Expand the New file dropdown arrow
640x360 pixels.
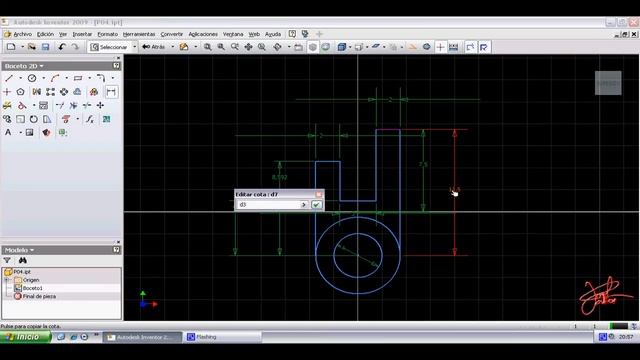pyautogui.click(x=22, y=47)
